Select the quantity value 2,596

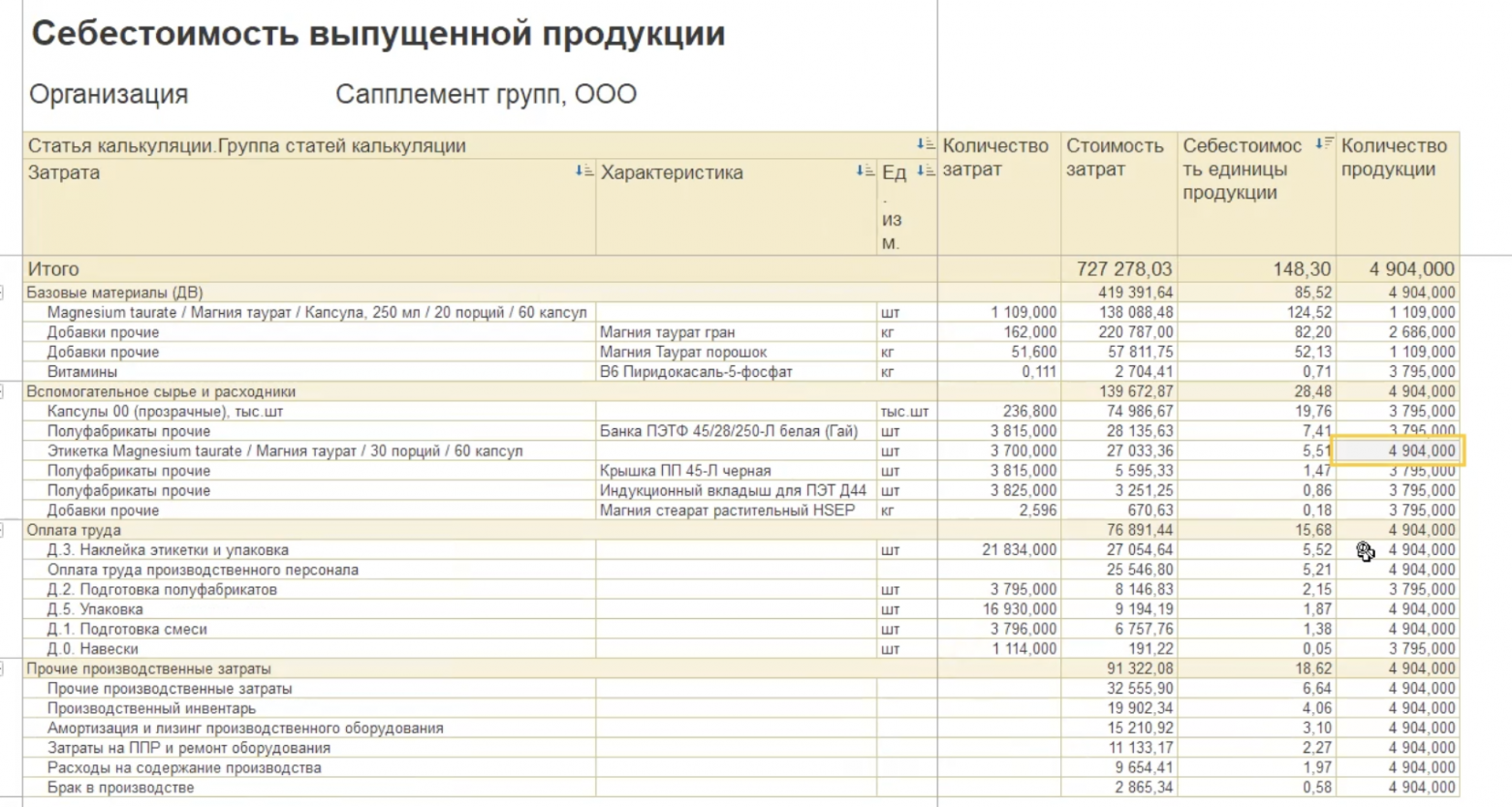point(1039,510)
